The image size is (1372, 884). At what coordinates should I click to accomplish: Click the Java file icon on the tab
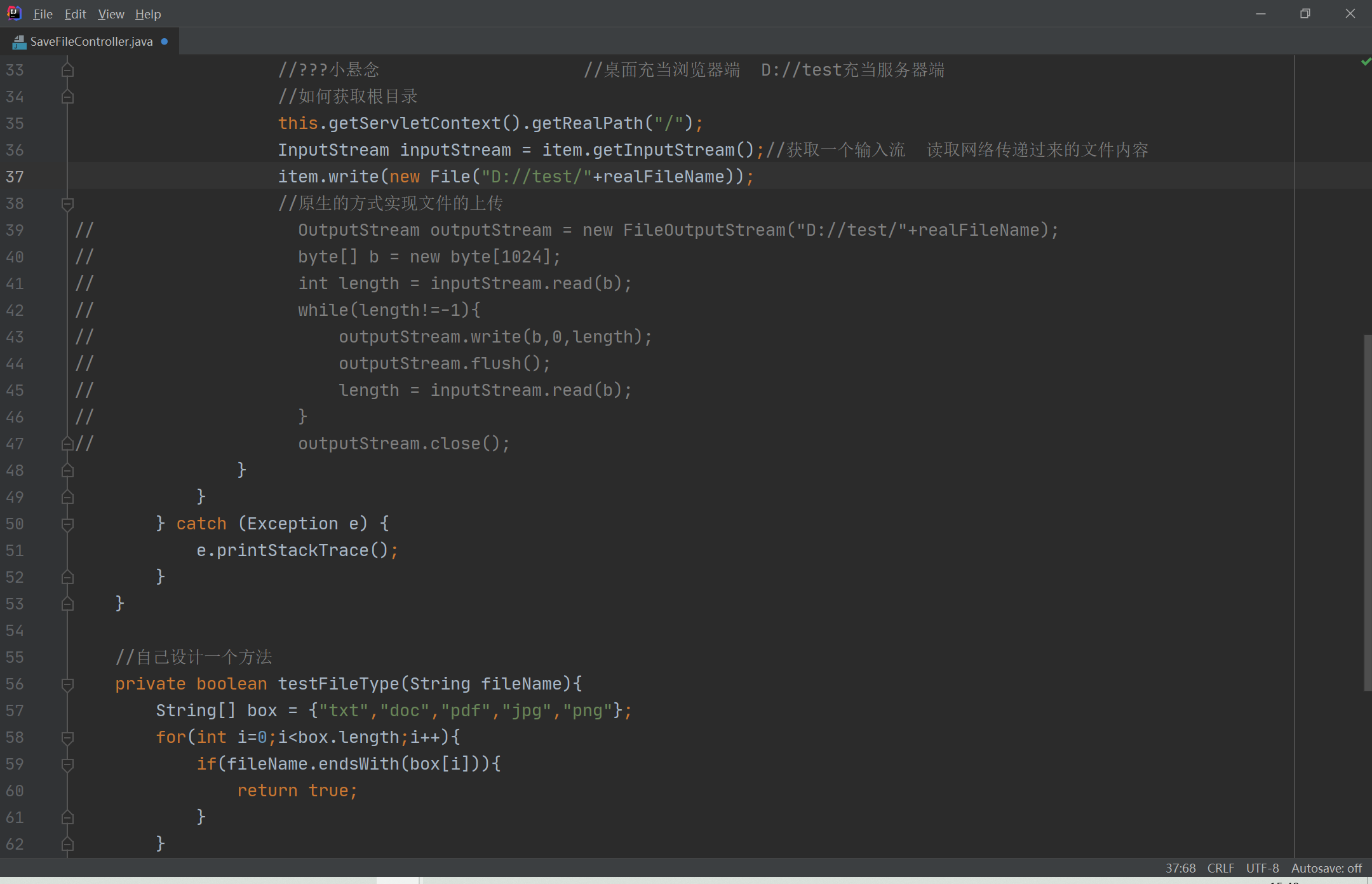(x=19, y=42)
